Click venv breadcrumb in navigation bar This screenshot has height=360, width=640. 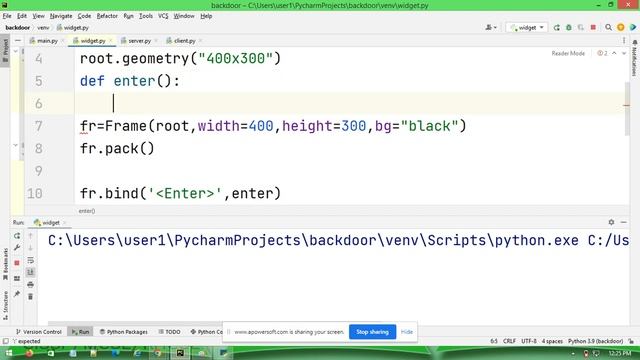tap(43, 28)
